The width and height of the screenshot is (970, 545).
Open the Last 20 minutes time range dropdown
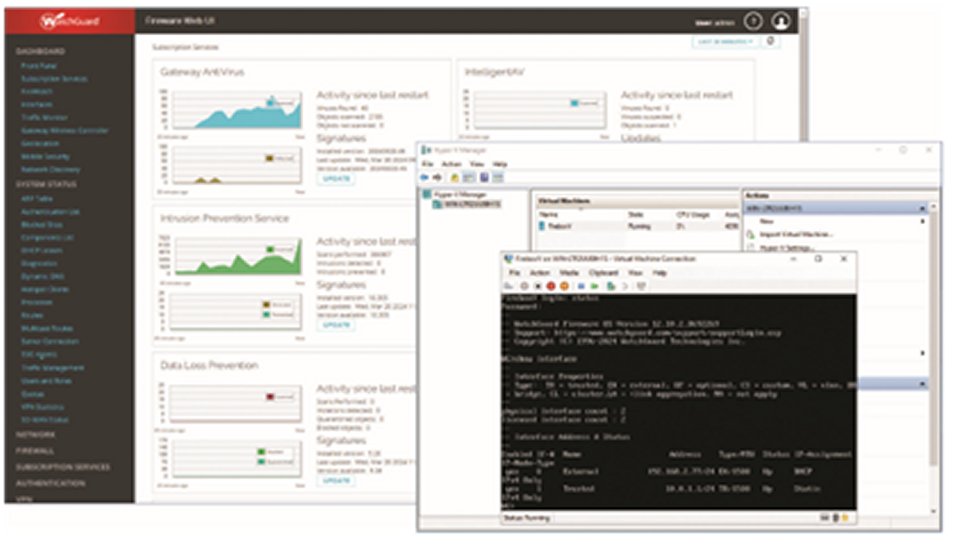click(x=726, y=41)
